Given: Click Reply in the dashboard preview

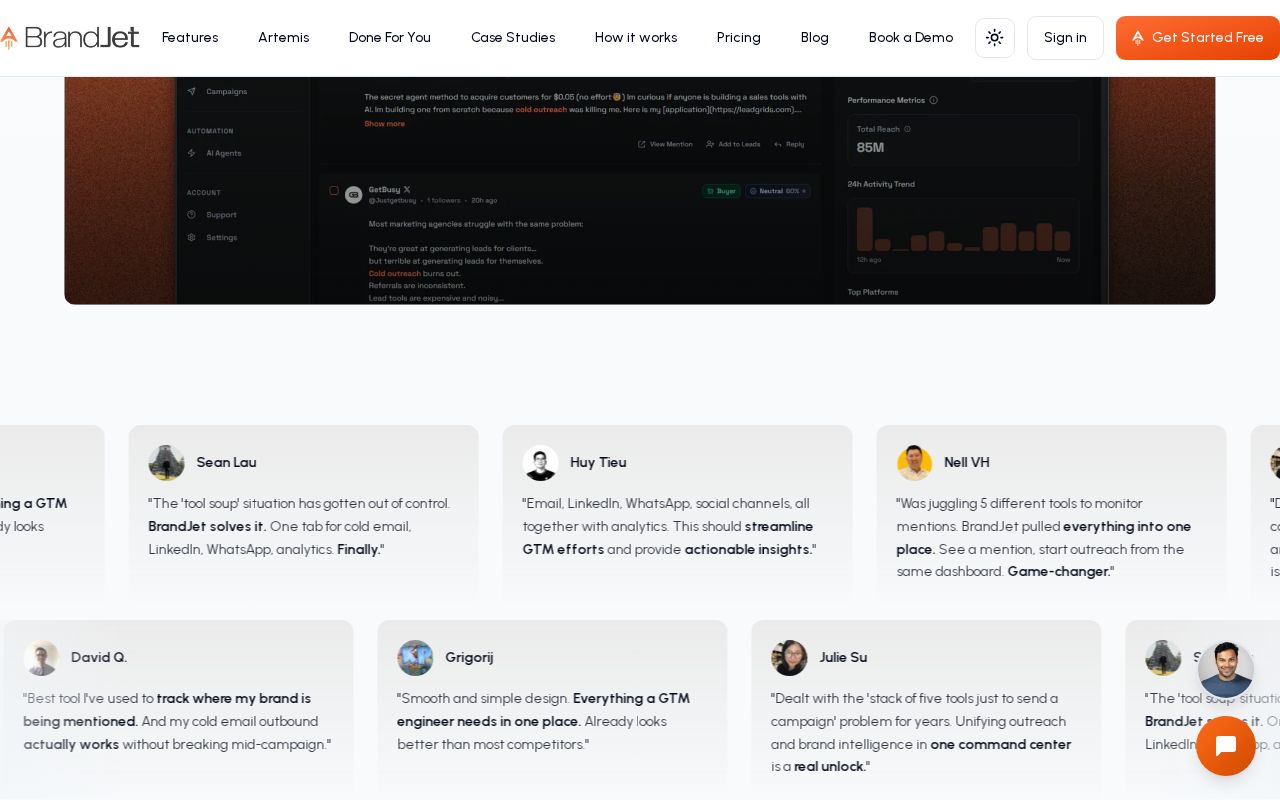Looking at the screenshot, I should click(789, 144).
